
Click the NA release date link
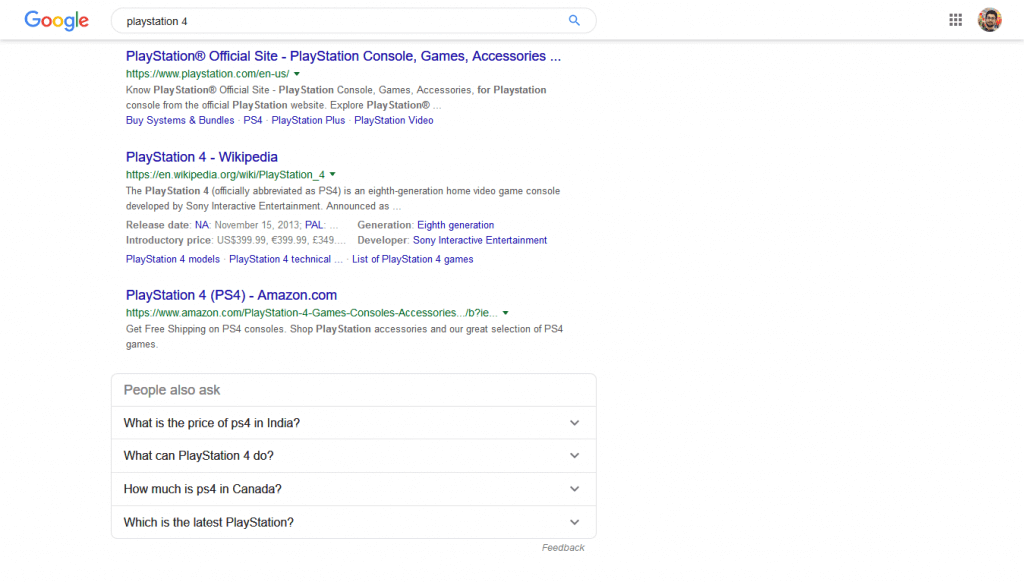point(202,225)
